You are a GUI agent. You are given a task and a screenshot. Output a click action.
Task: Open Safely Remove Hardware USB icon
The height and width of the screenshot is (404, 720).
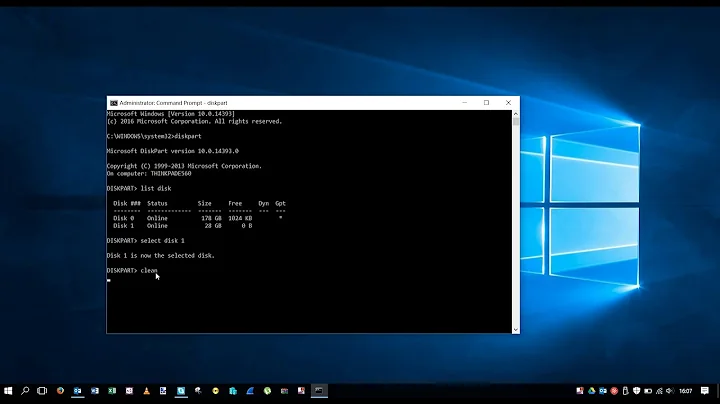pos(625,391)
